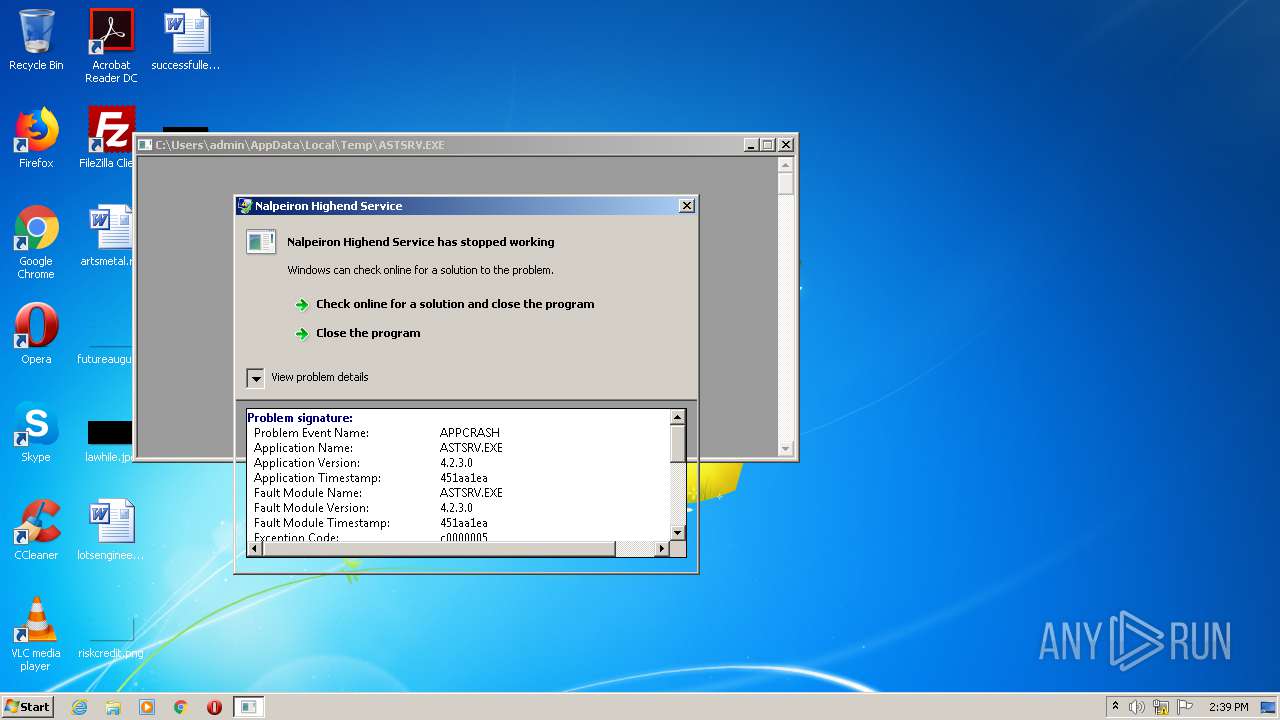1280x720 pixels.
Task: Close the Nalpeiron Highend Service dialog
Action: pos(686,206)
